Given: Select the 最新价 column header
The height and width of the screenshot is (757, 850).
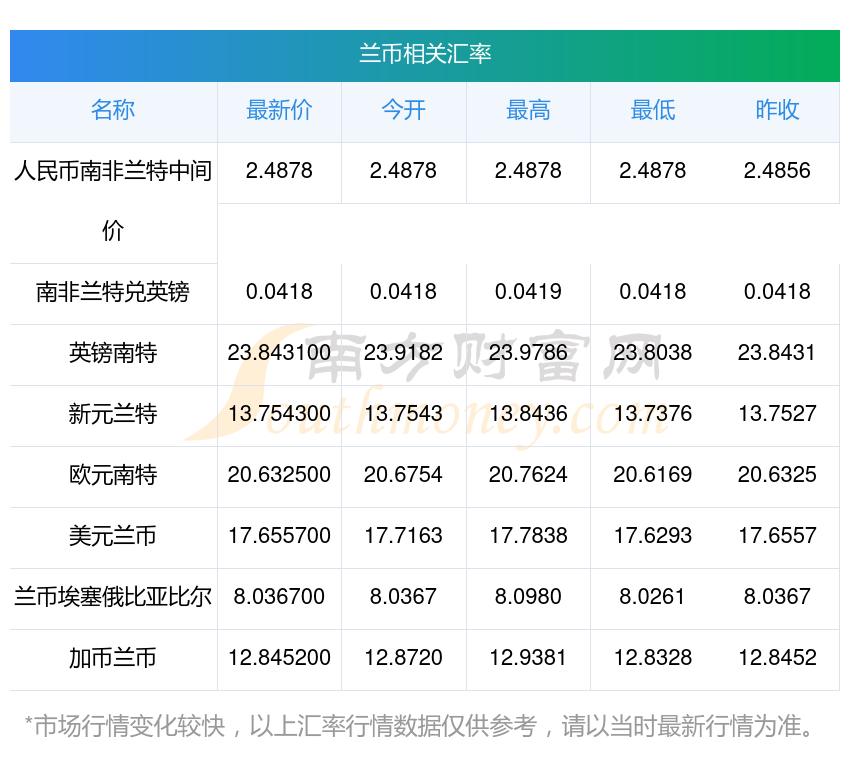Looking at the screenshot, I should 279,110.
